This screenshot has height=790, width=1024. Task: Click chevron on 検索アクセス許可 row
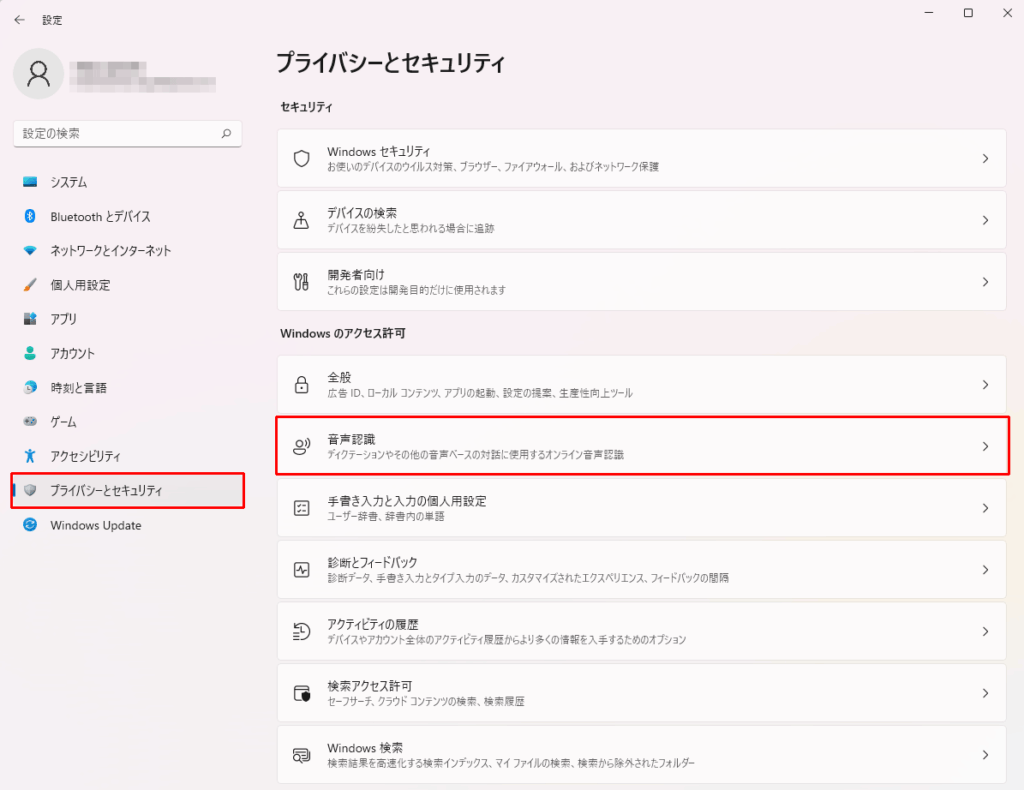click(985, 693)
